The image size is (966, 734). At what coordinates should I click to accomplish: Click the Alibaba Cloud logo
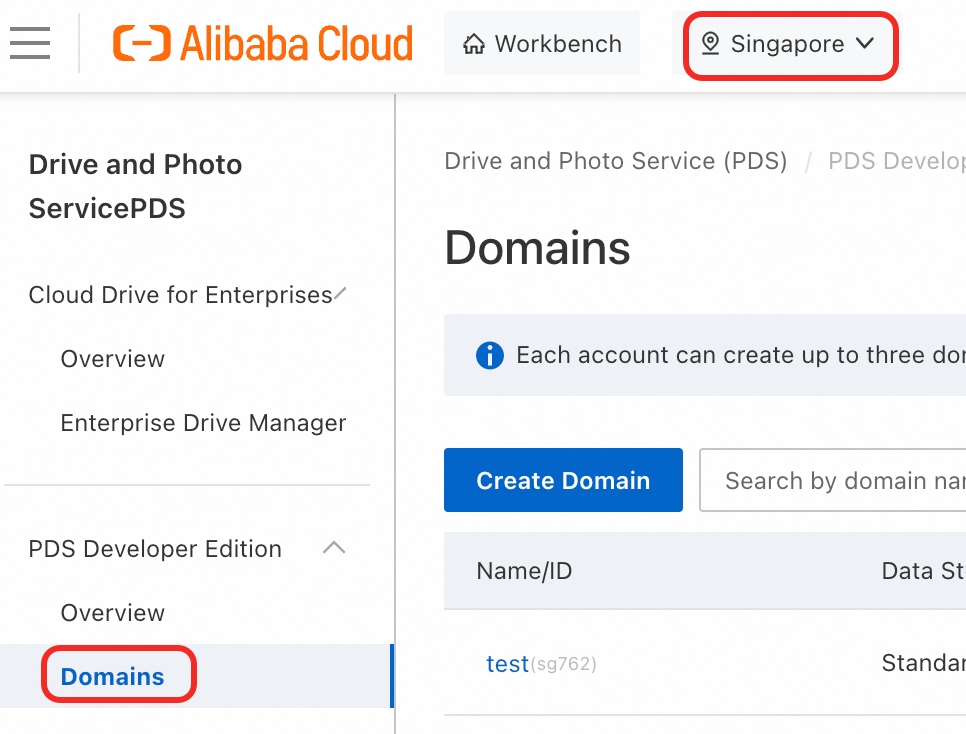tap(262, 43)
